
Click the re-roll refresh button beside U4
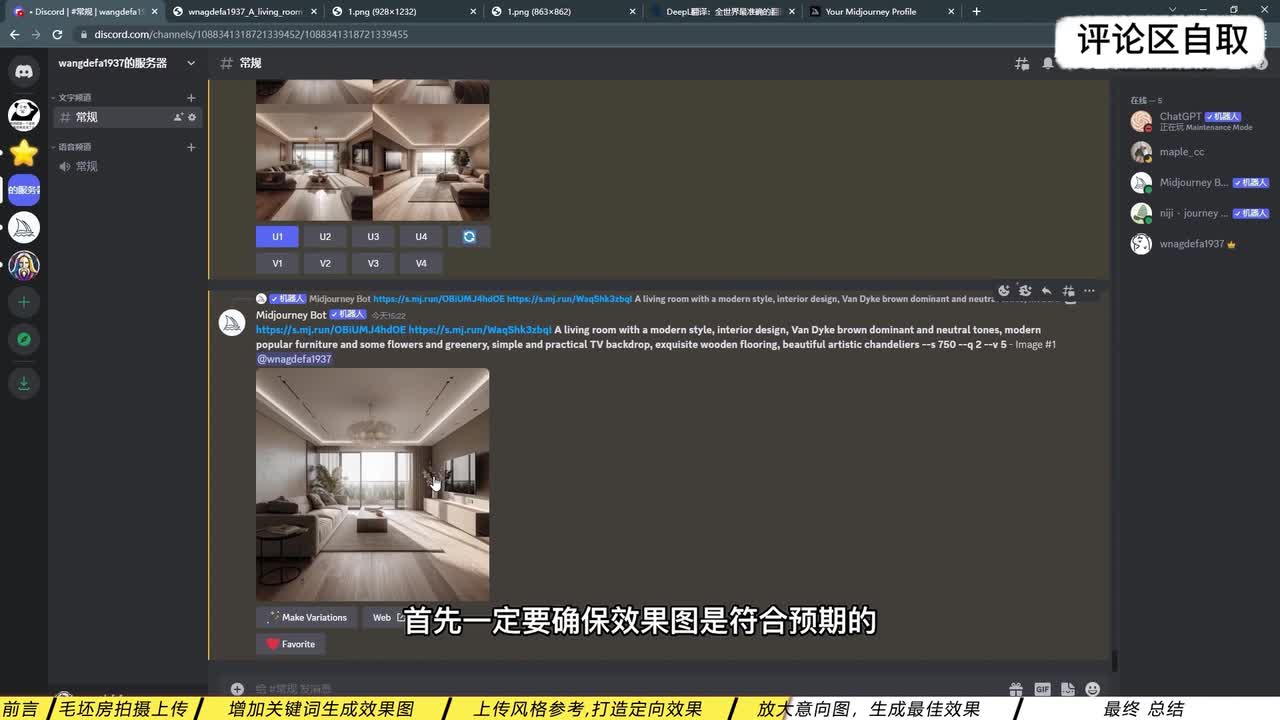pos(469,237)
